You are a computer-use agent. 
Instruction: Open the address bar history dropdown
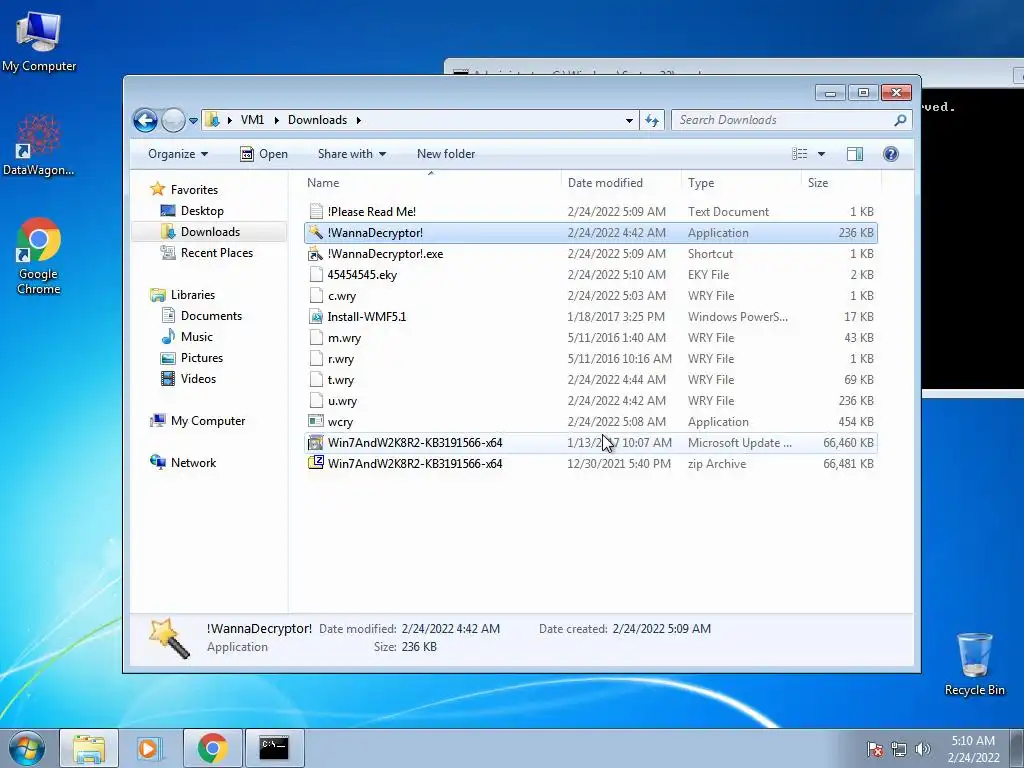point(629,120)
